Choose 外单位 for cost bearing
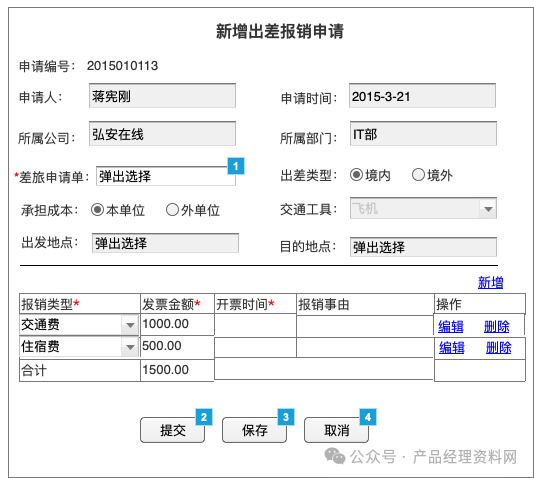 172,210
